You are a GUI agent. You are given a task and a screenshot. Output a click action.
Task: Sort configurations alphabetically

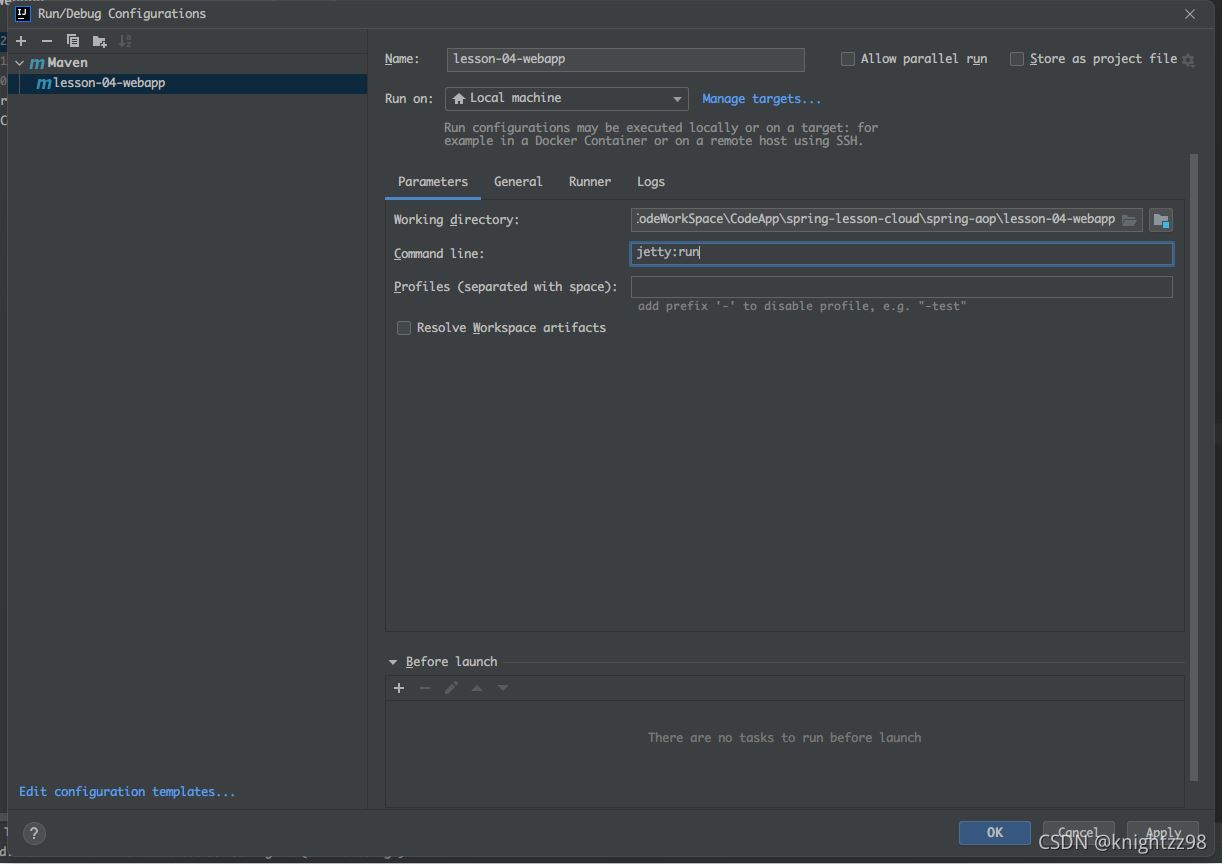(125, 41)
